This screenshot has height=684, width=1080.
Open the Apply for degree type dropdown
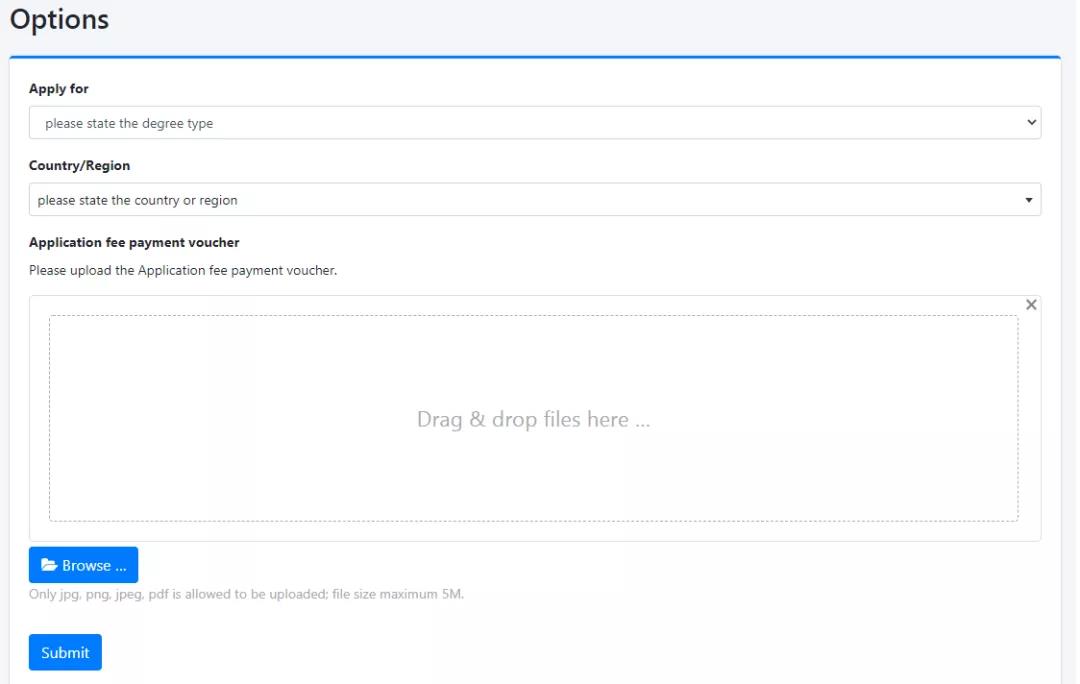(534, 123)
